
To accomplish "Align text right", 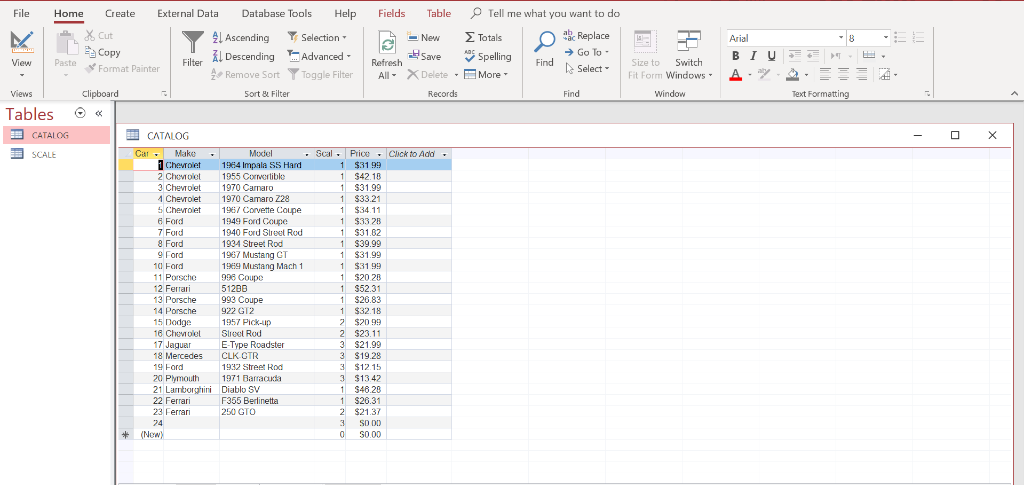I will coord(862,74).
